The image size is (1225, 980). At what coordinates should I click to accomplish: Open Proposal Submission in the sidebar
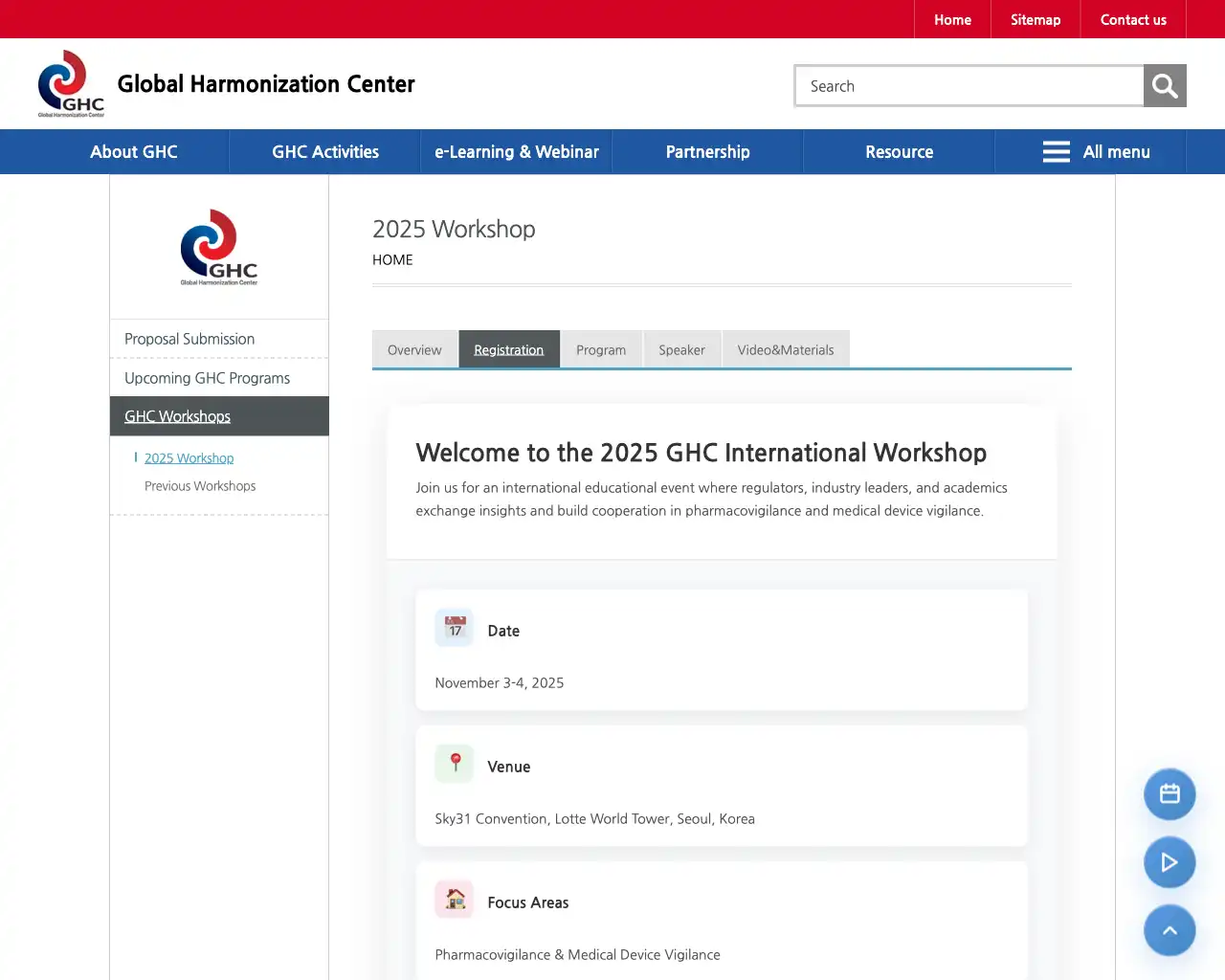tap(189, 339)
